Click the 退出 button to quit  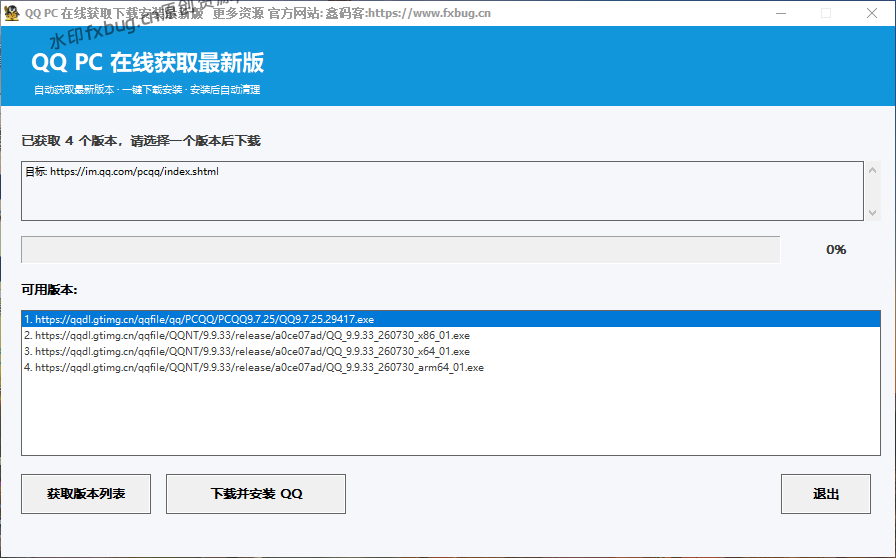pyautogui.click(x=826, y=494)
